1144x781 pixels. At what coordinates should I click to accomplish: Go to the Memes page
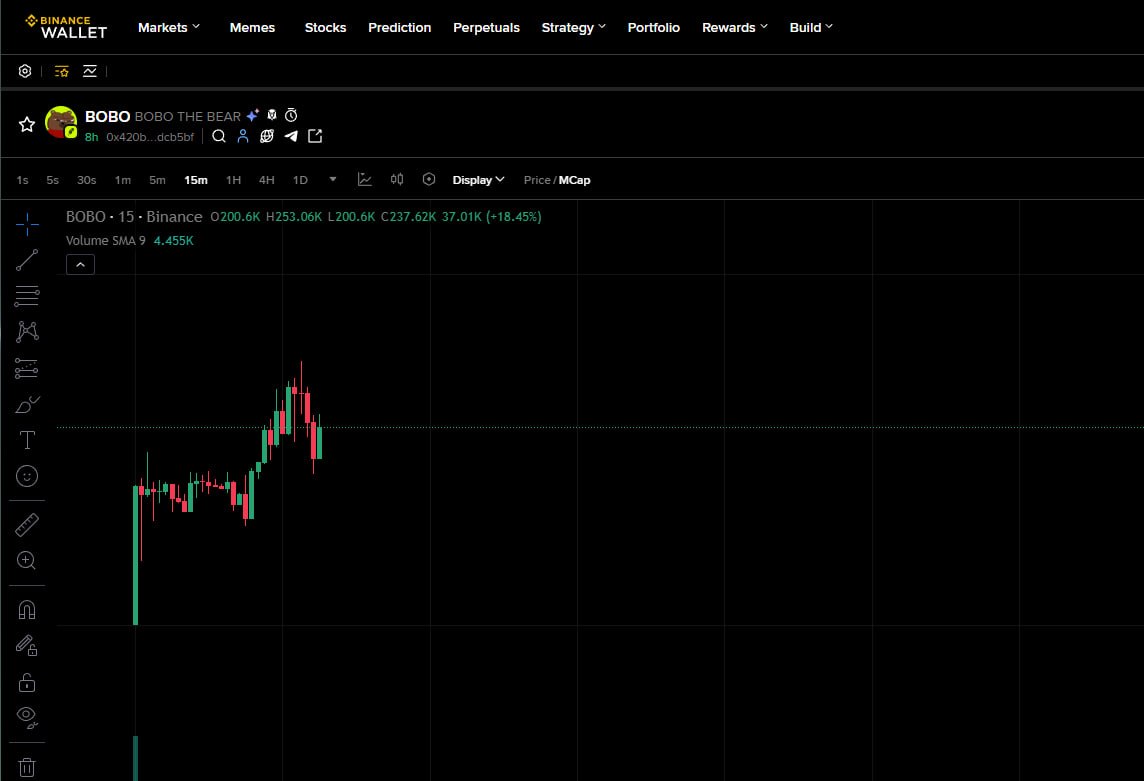coord(252,27)
